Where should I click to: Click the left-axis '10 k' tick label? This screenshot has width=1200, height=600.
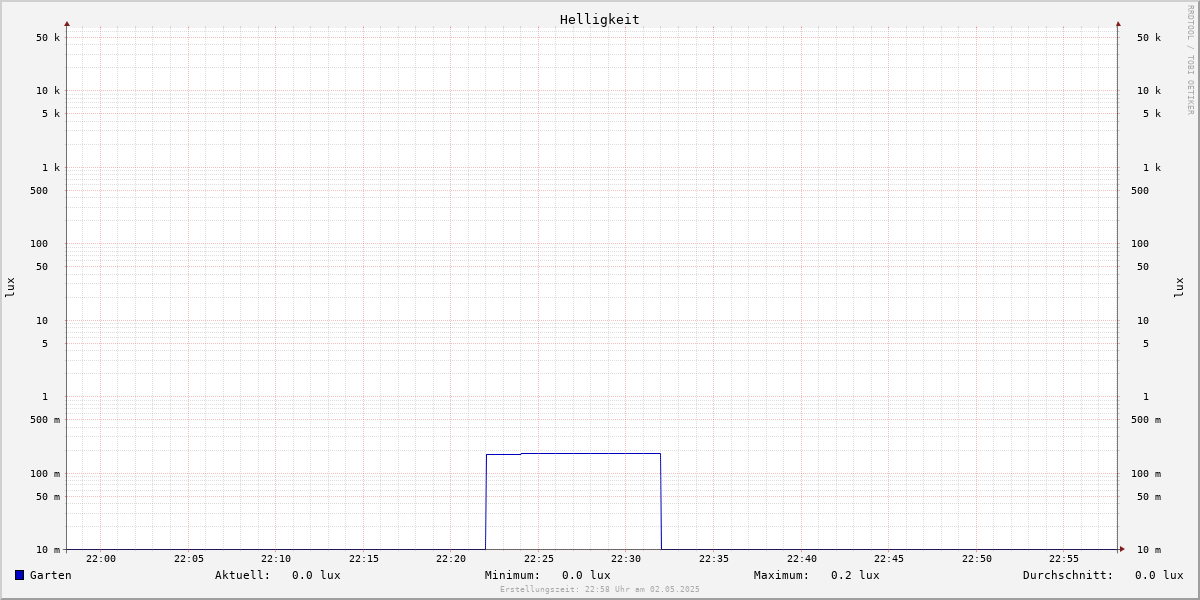48,91
